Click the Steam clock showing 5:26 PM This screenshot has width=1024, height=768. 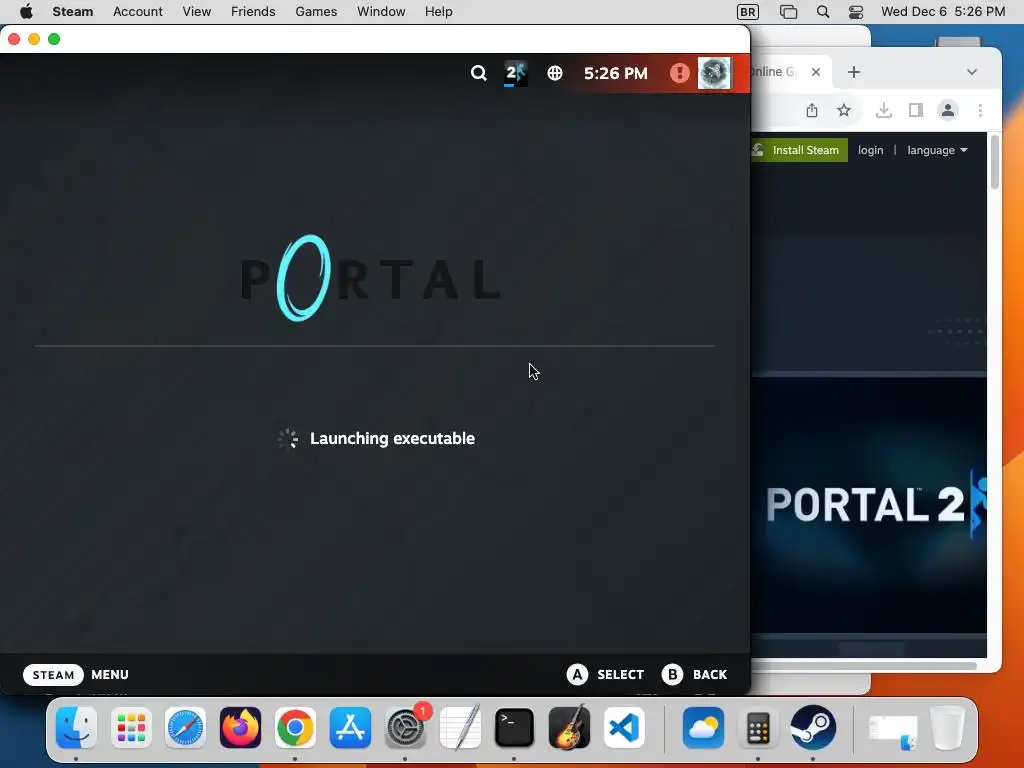coord(615,73)
